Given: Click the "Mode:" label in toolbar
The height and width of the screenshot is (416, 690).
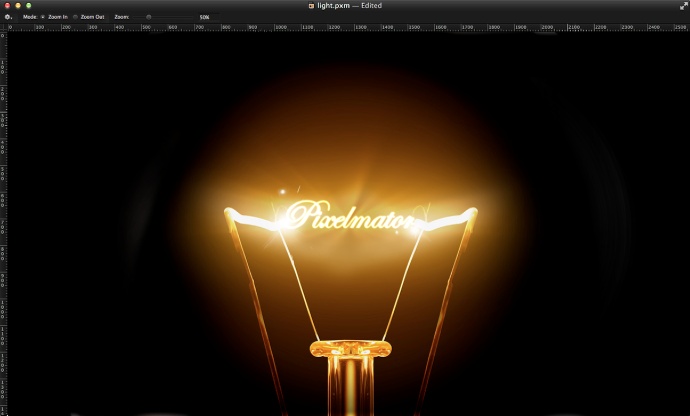Looking at the screenshot, I should point(30,17).
